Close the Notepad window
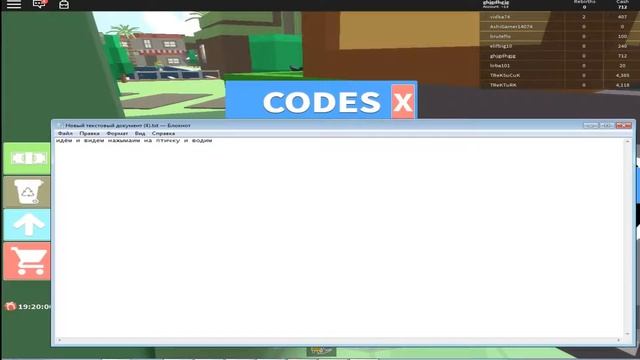 pos(624,125)
